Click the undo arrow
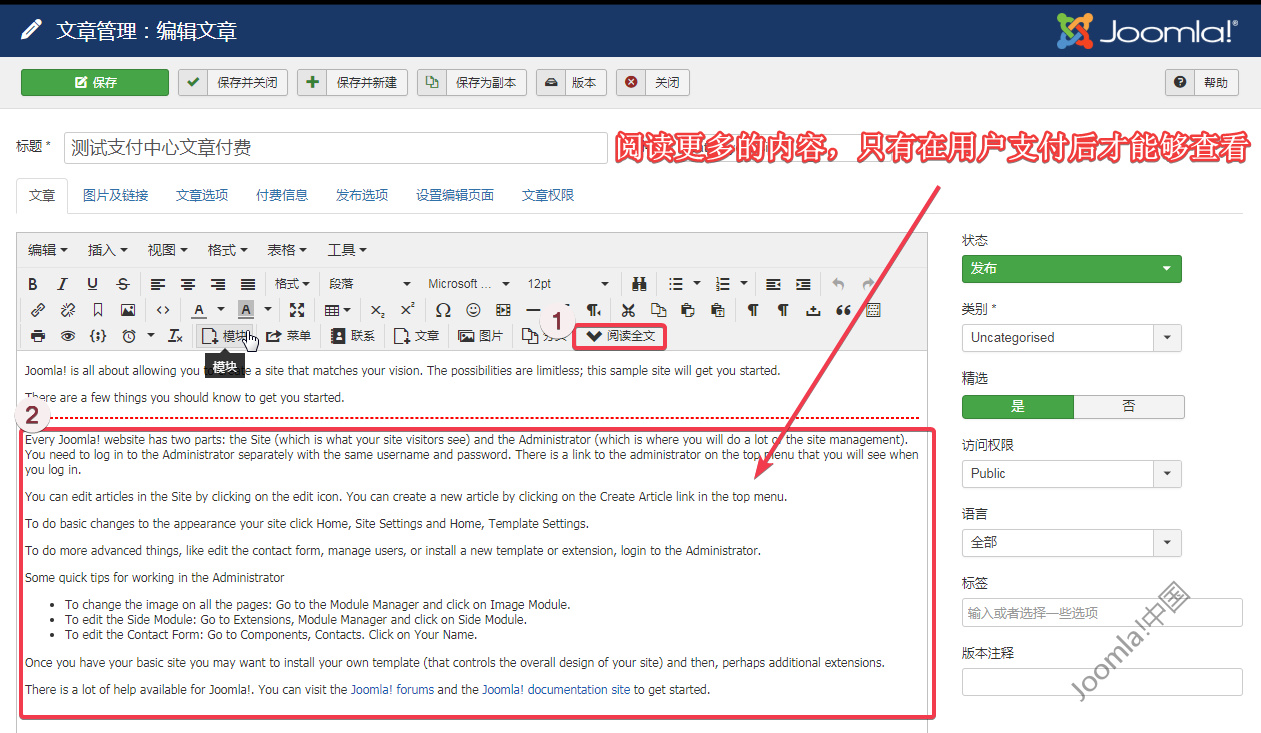 click(x=838, y=284)
